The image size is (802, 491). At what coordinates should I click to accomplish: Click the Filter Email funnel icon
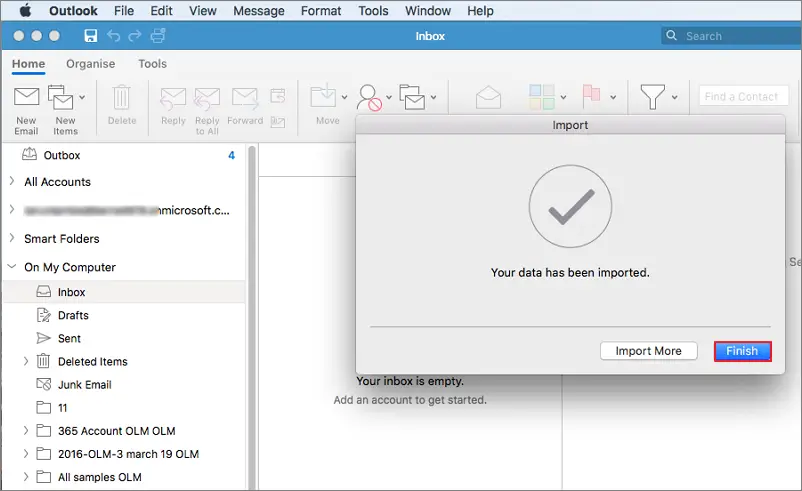(x=653, y=97)
